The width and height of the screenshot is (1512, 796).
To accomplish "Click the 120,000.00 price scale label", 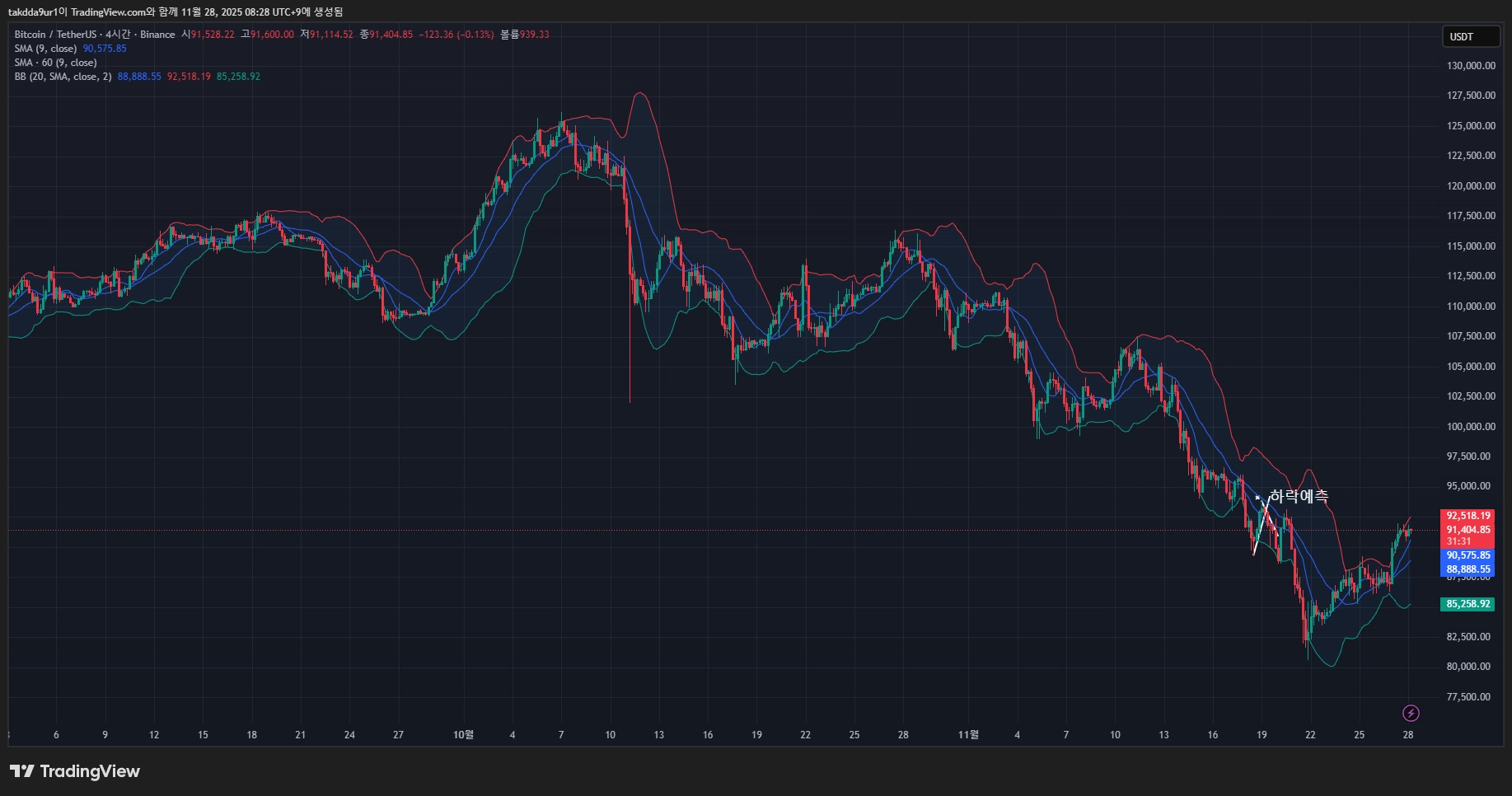I will 1471,186.
